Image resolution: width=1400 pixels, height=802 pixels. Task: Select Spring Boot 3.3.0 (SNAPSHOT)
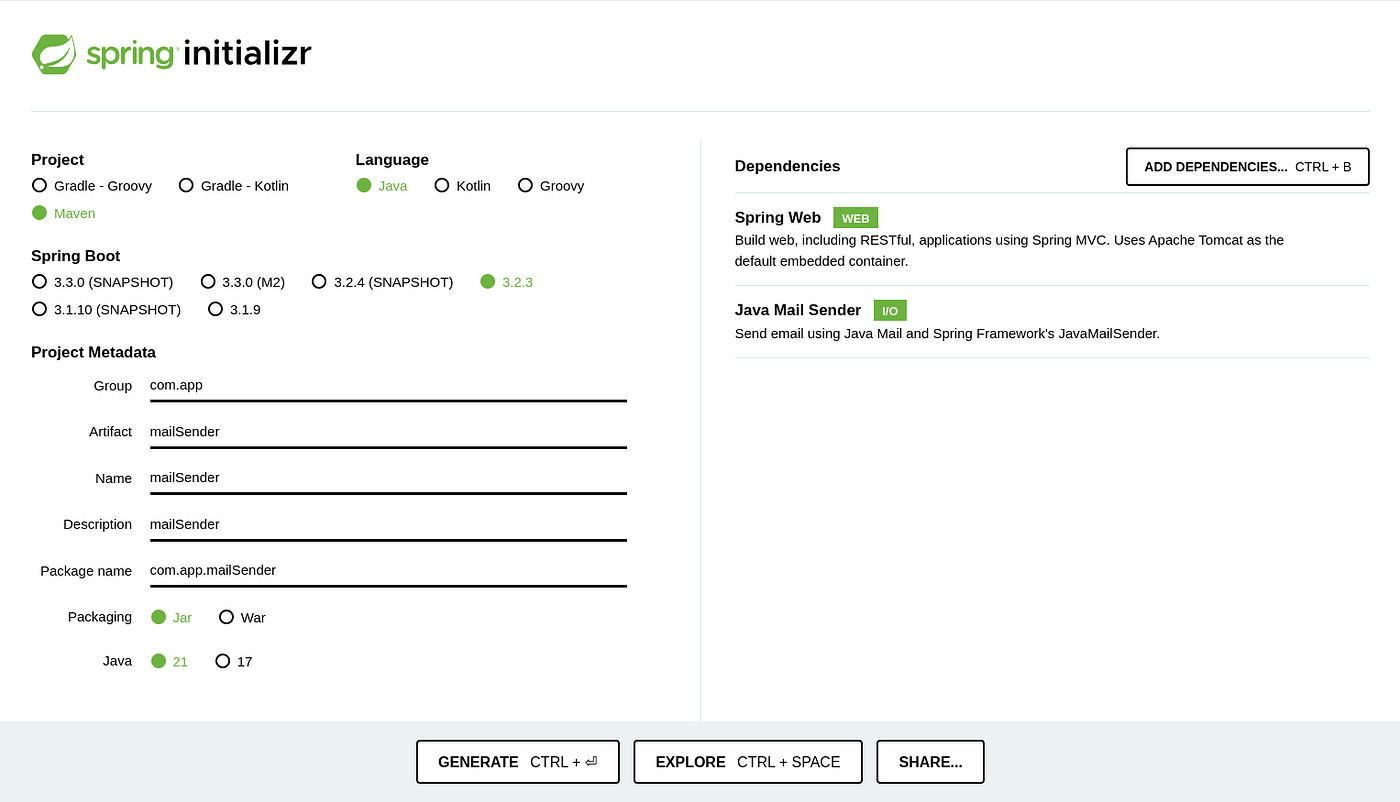point(103,282)
